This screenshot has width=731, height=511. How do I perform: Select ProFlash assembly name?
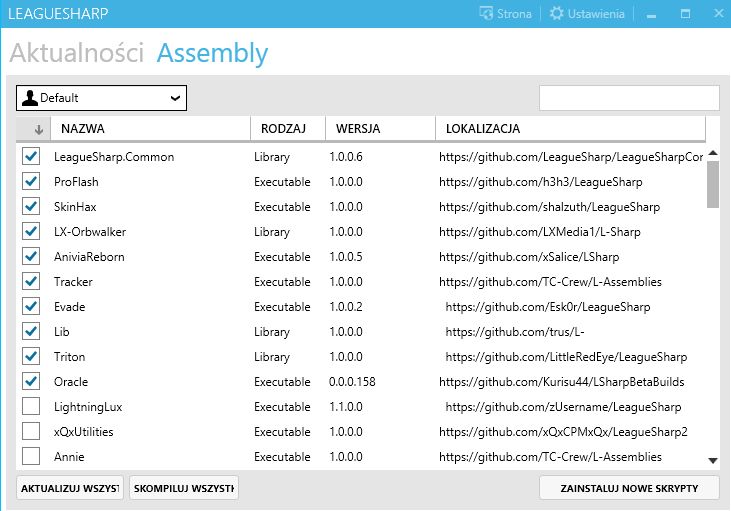click(76, 182)
